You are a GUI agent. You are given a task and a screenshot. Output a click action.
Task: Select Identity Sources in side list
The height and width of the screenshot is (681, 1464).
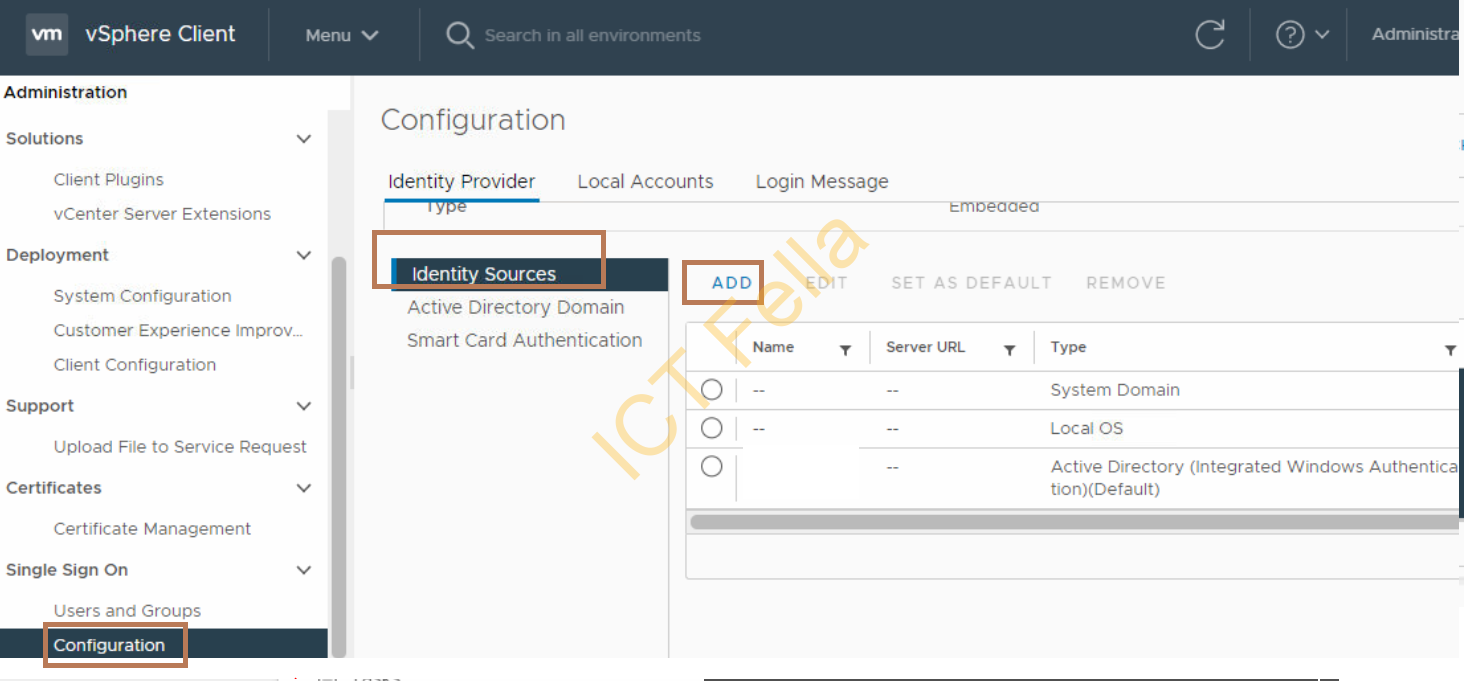coord(528,274)
